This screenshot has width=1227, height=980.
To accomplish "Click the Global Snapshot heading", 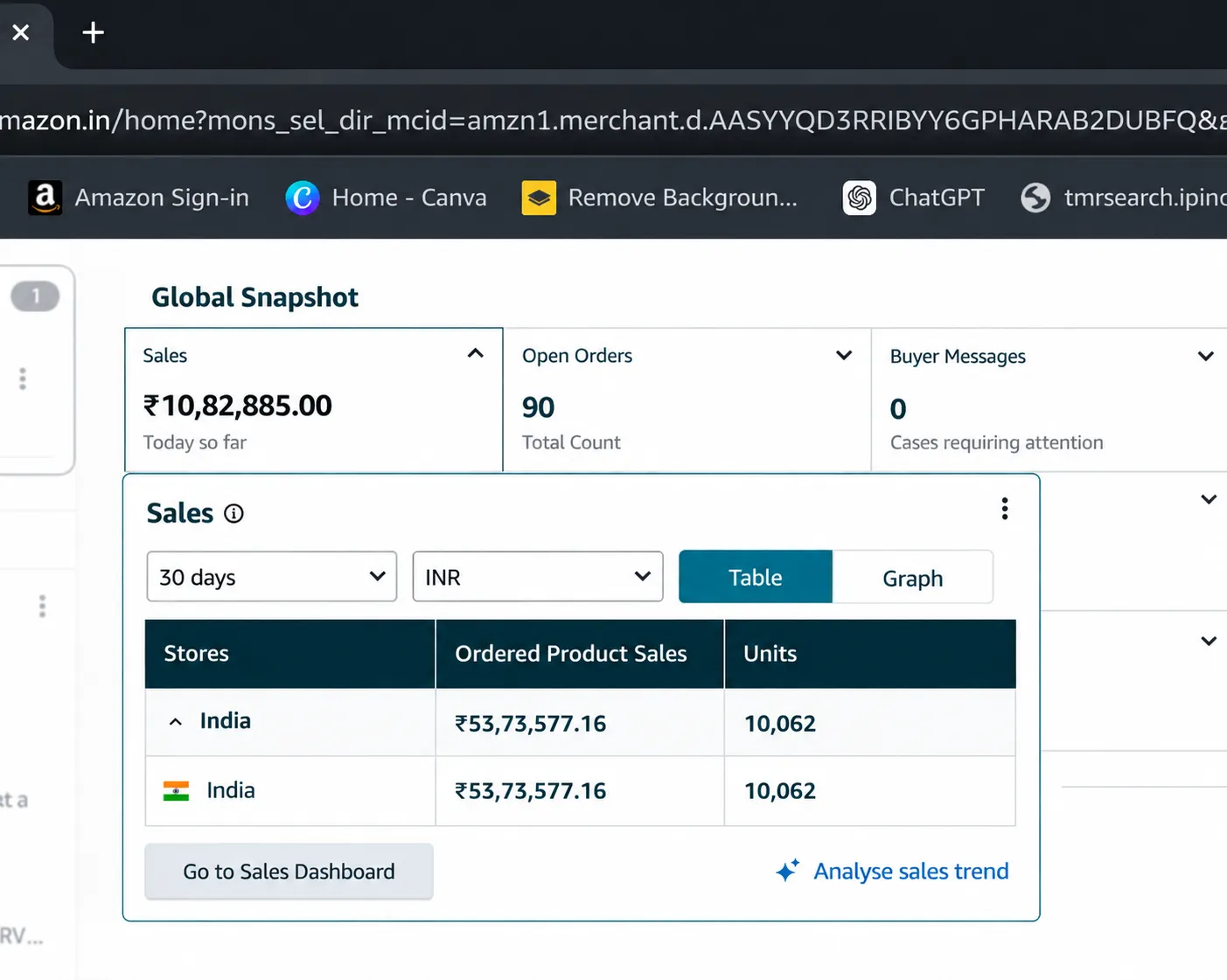I will 255,297.
